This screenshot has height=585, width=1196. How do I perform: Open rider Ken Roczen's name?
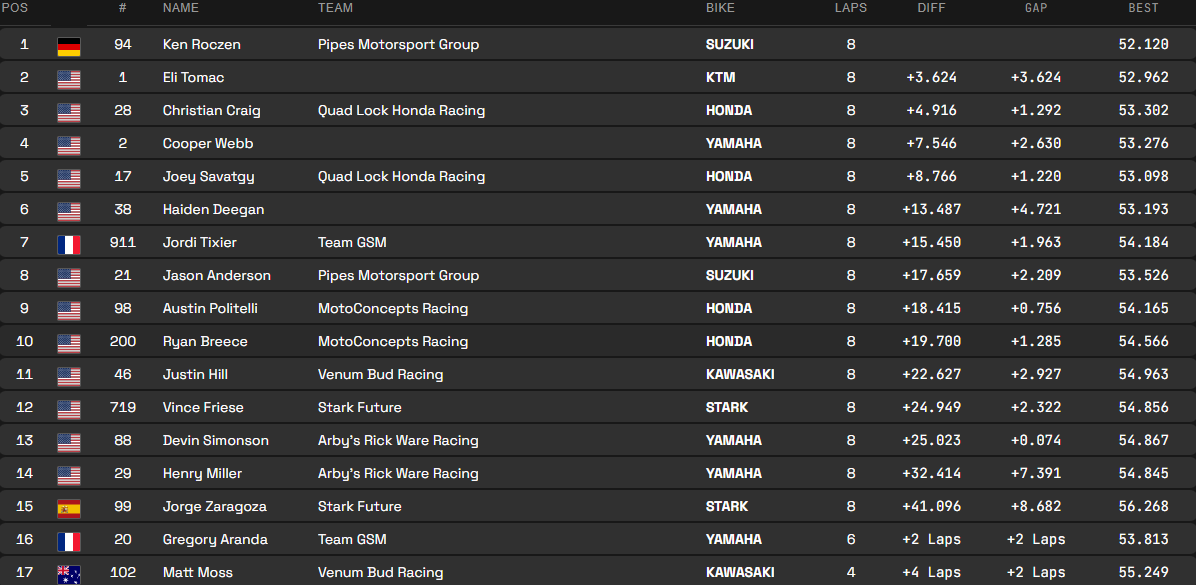[201, 45]
